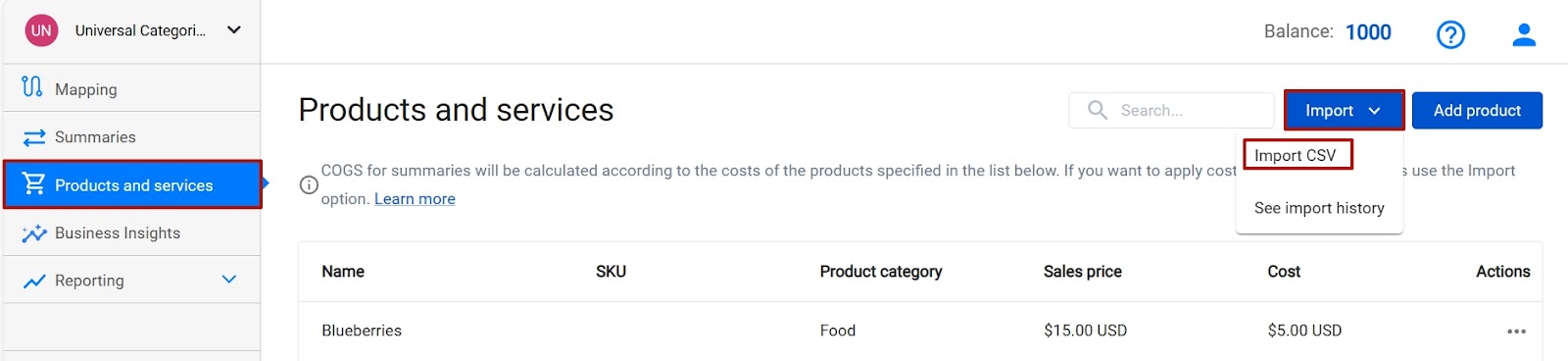
Task: Click the product Search field
Action: pos(1171,111)
